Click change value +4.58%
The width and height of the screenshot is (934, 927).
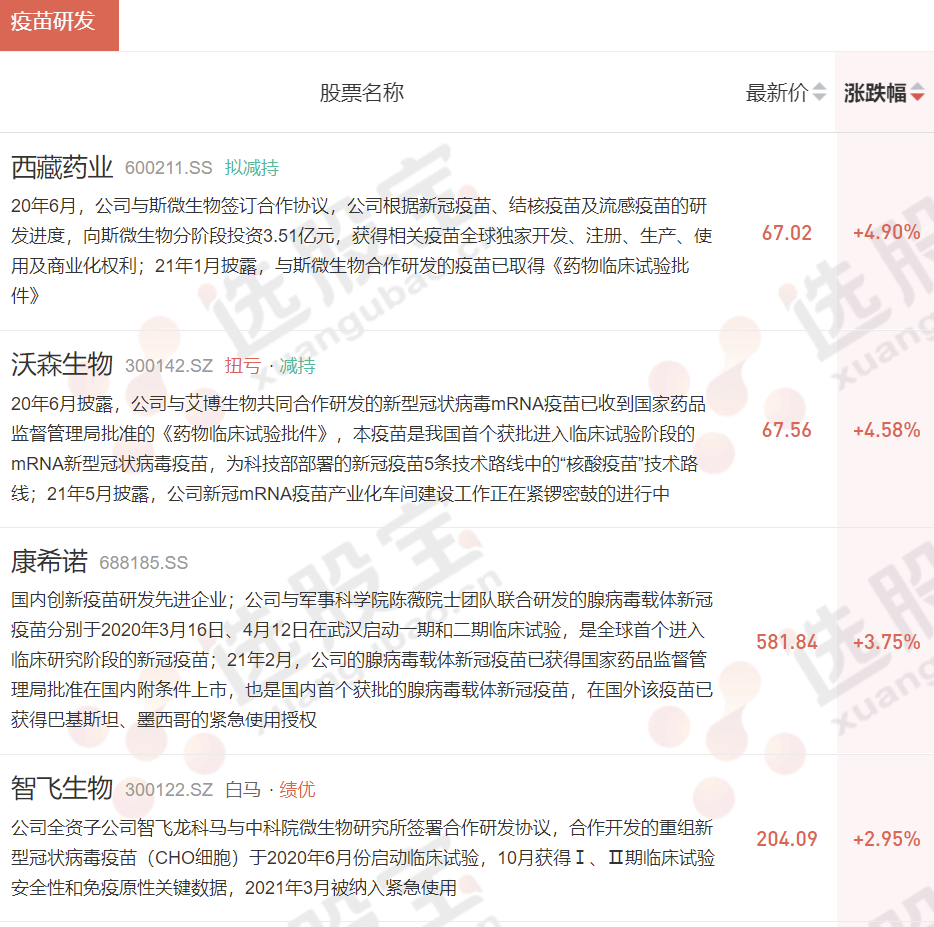click(886, 430)
